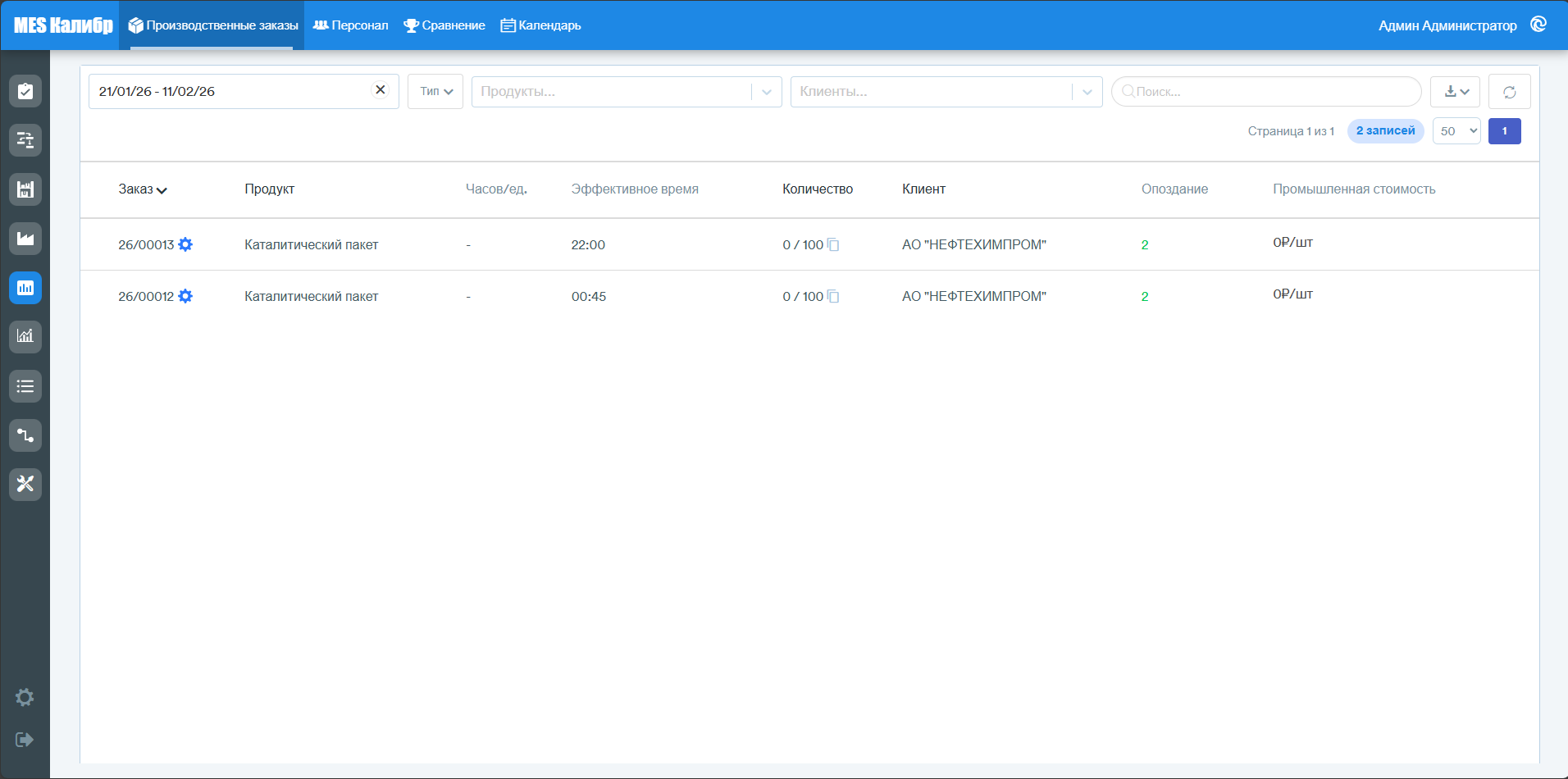The image size is (1568, 779).
Task: Open the list view sidebar icon
Action: (x=25, y=385)
